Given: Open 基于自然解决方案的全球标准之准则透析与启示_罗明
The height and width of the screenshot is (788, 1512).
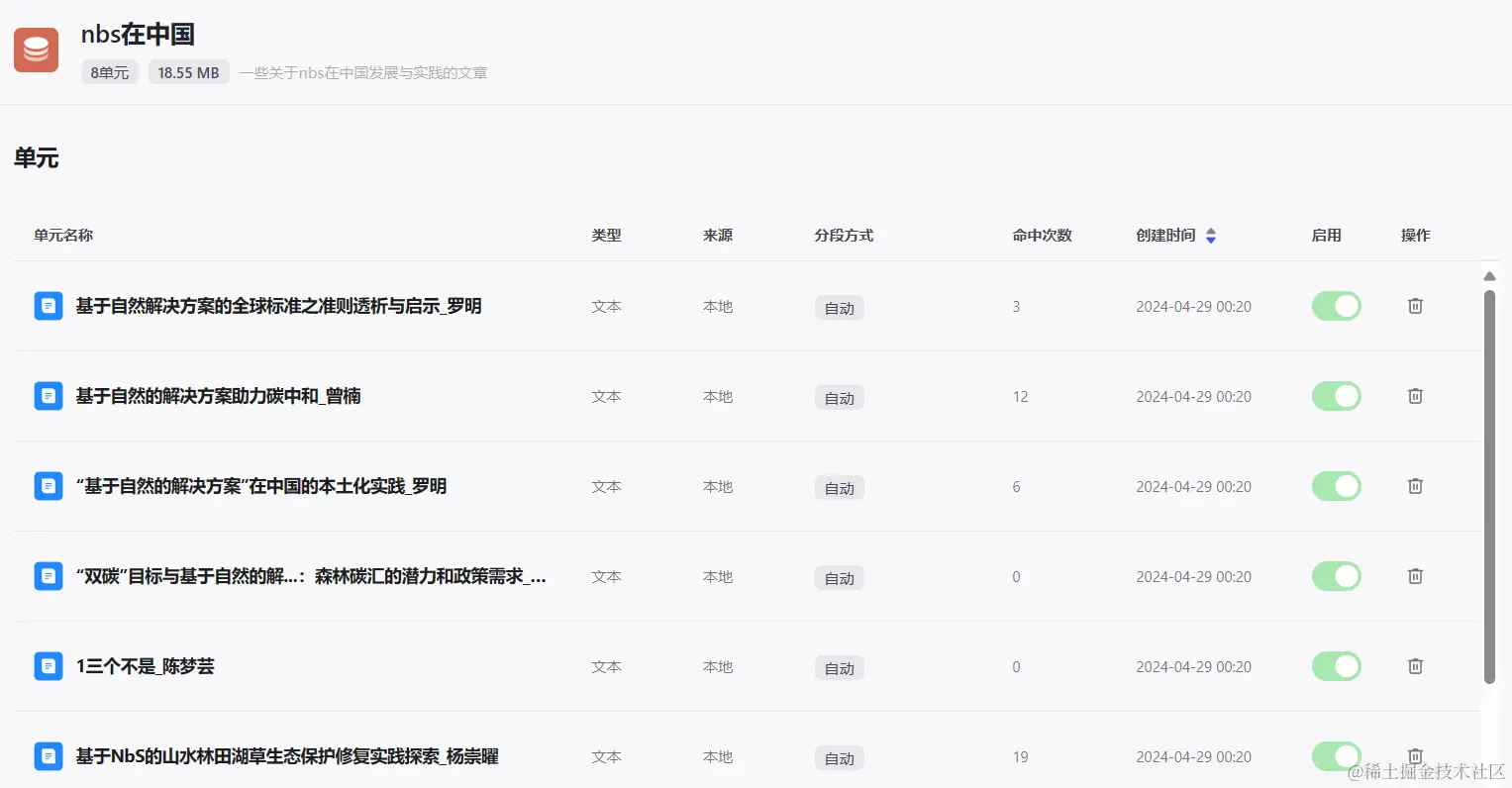Looking at the screenshot, I should point(279,306).
